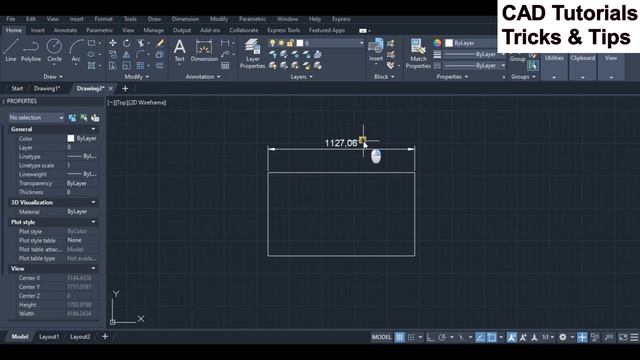Click the Color ByLayer swatch in Properties palette
The image size is (640, 360).
(x=71, y=138)
